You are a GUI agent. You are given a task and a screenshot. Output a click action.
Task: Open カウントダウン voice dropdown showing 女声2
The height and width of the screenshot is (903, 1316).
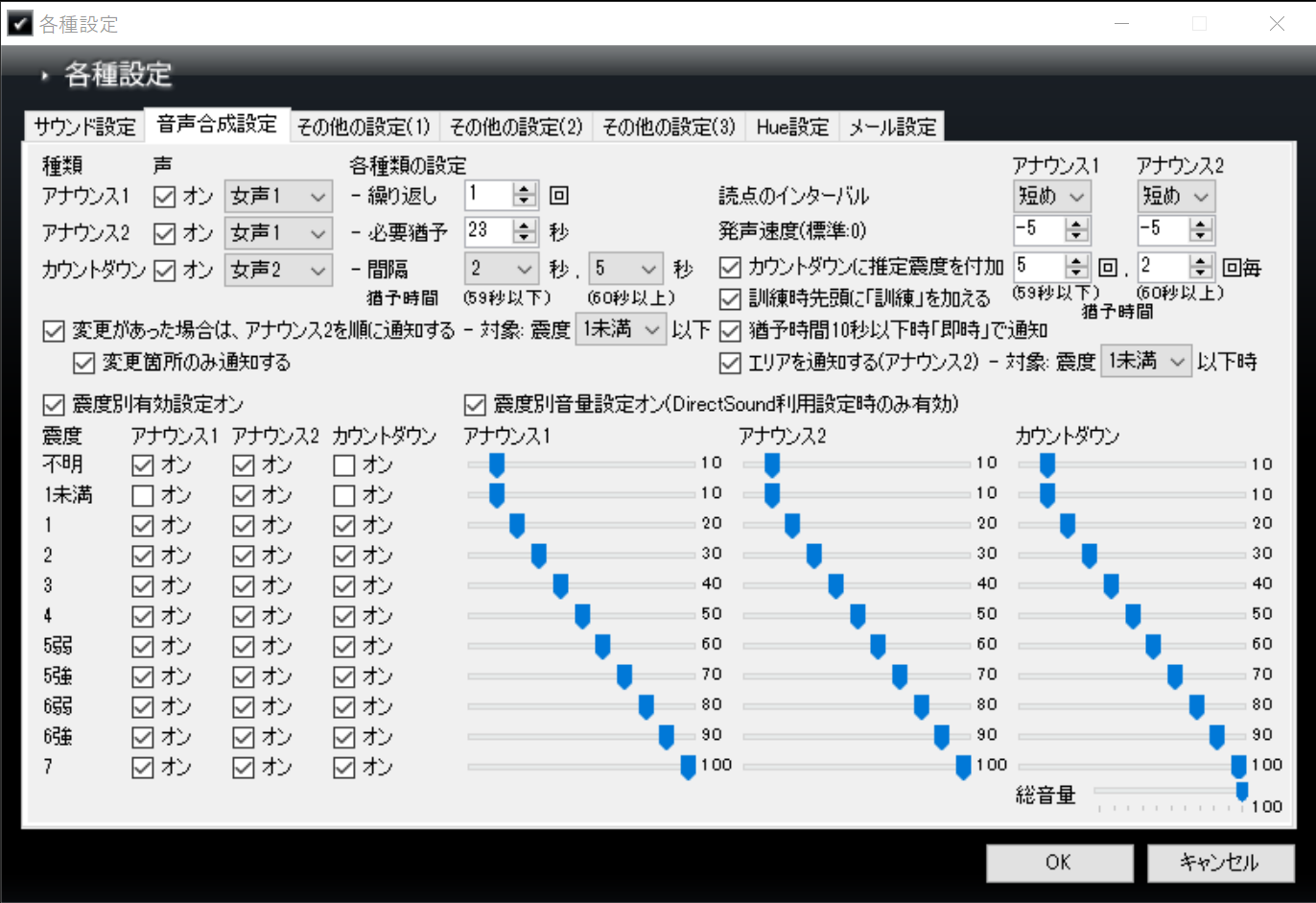(x=278, y=271)
